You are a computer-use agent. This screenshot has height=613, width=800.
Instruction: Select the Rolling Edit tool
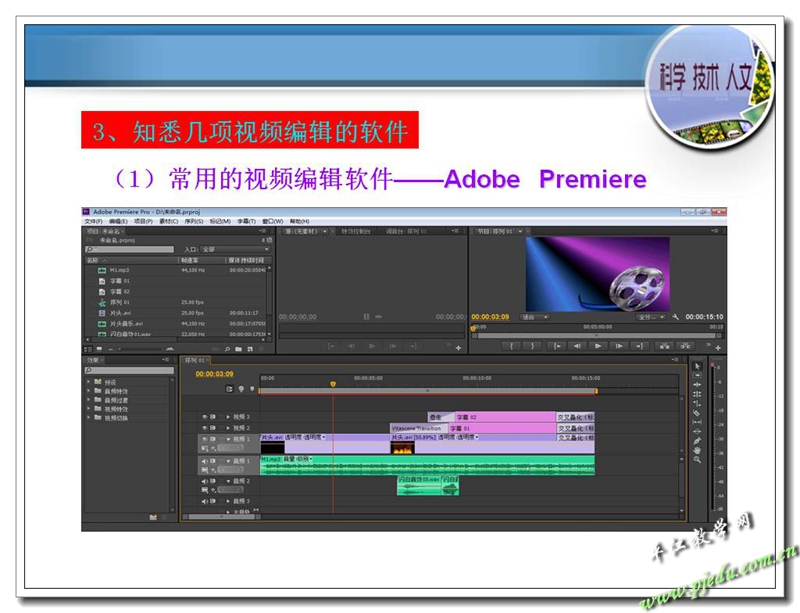(x=697, y=394)
